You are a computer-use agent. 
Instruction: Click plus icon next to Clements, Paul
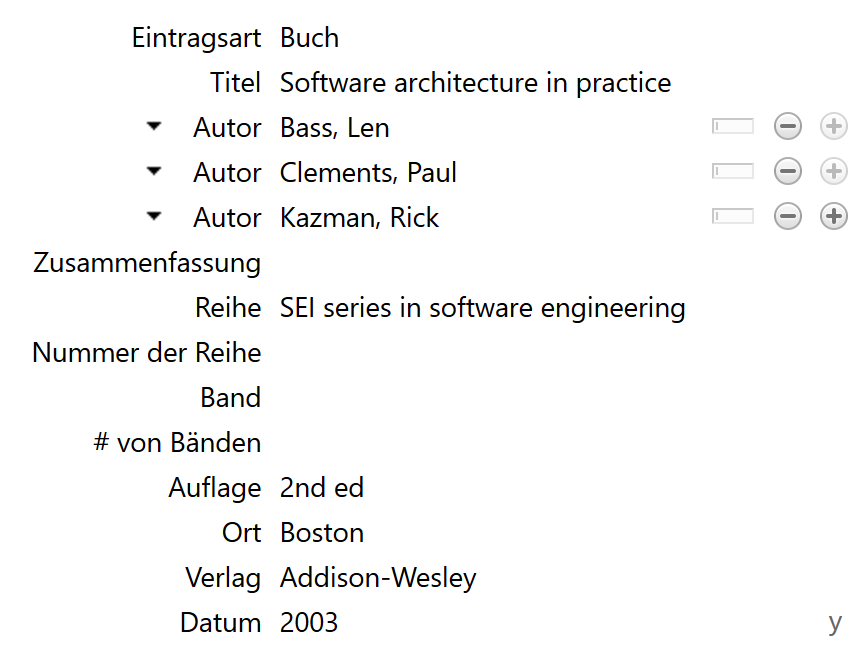tap(833, 172)
